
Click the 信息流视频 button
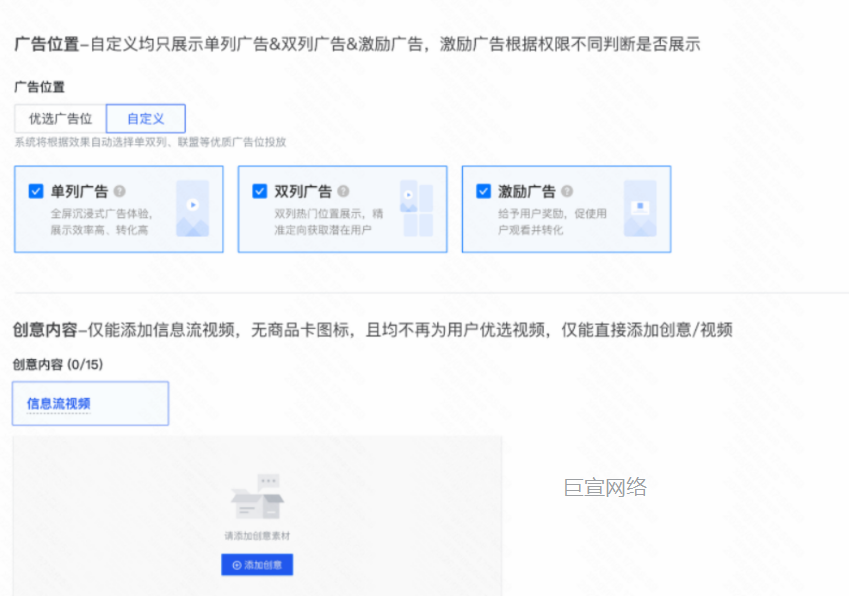click(x=91, y=402)
